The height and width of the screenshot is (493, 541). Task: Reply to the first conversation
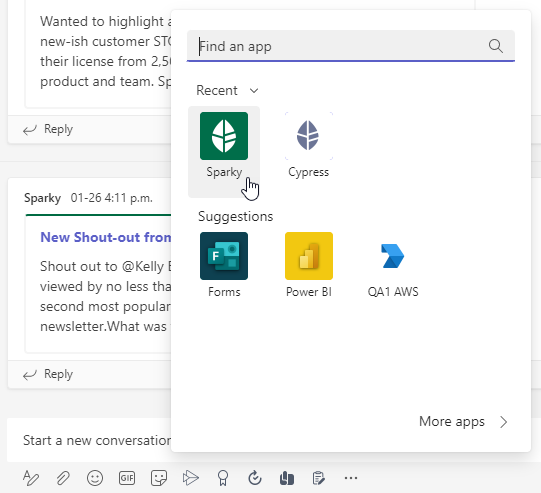pyautogui.click(x=48, y=129)
